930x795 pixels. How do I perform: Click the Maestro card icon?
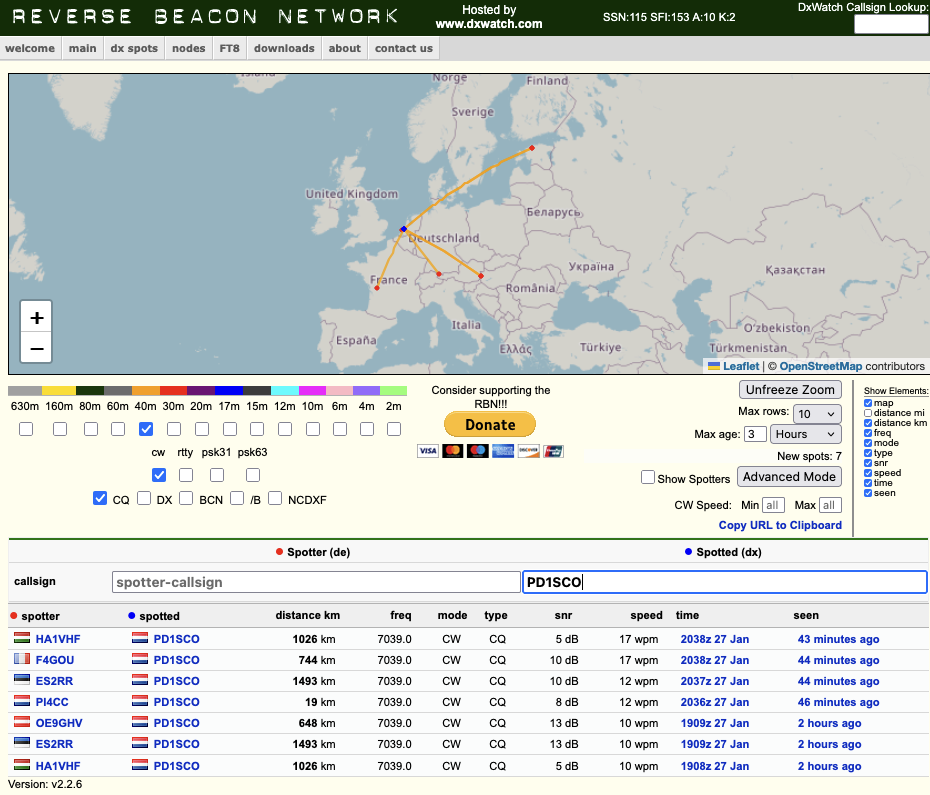coord(477,451)
